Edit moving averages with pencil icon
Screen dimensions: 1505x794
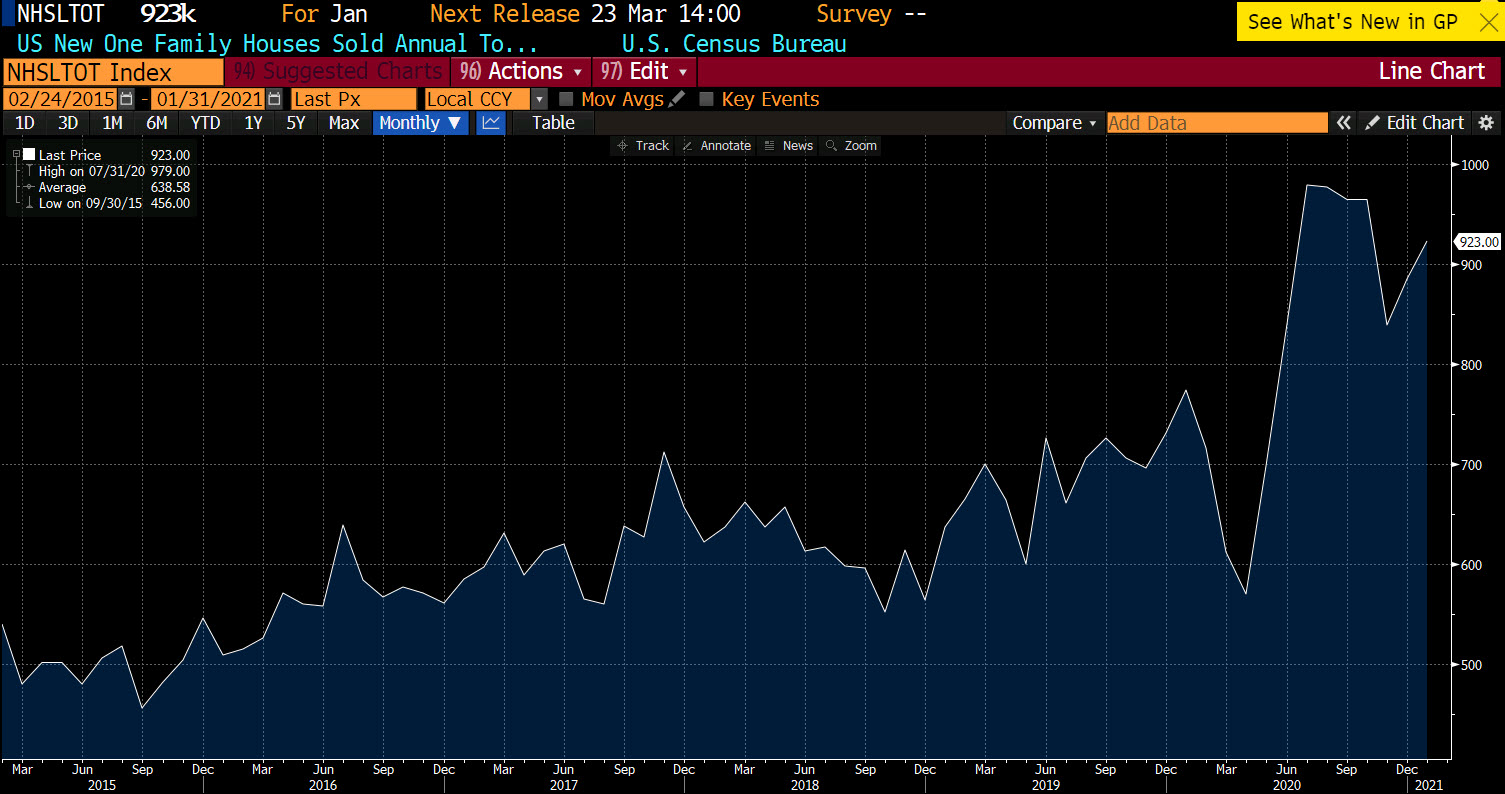tap(677, 99)
